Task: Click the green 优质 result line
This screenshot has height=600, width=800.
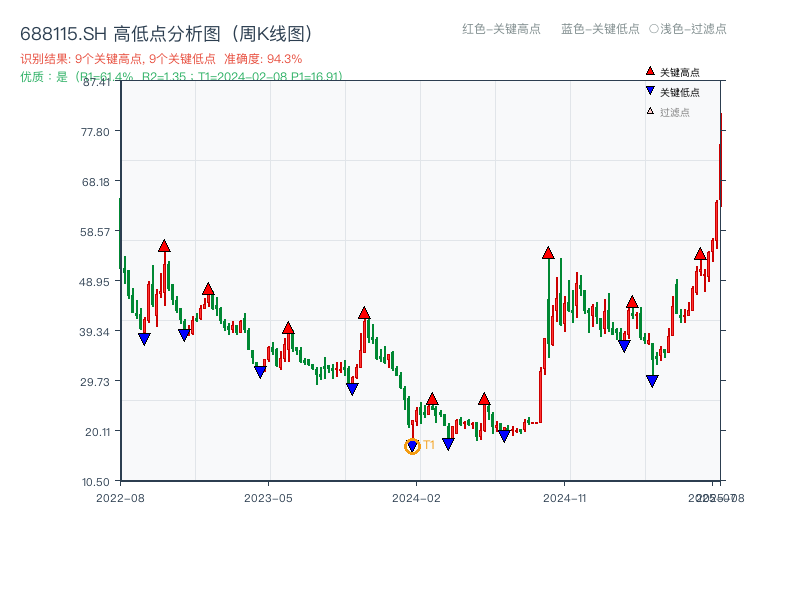Action: [x=181, y=77]
